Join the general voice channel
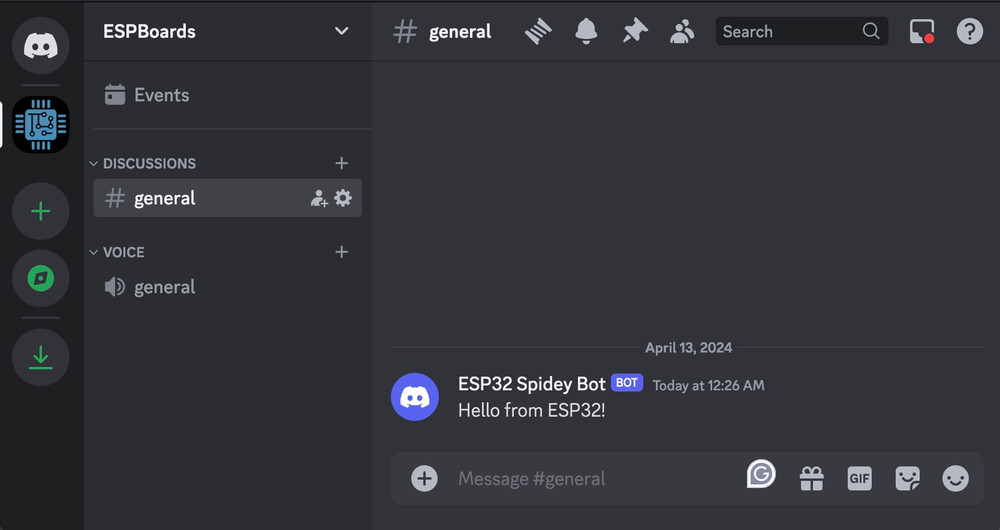The image size is (1000, 530). click(x=164, y=287)
